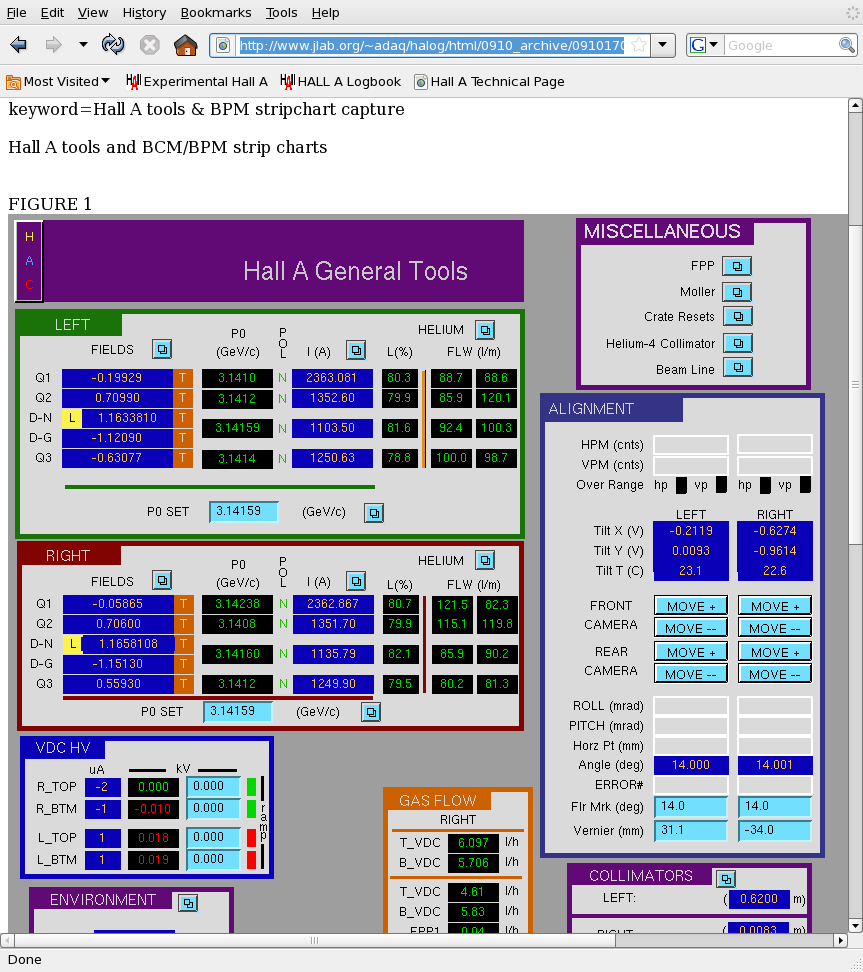
Task: Open the Beam Line display icon
Action: 738,368
